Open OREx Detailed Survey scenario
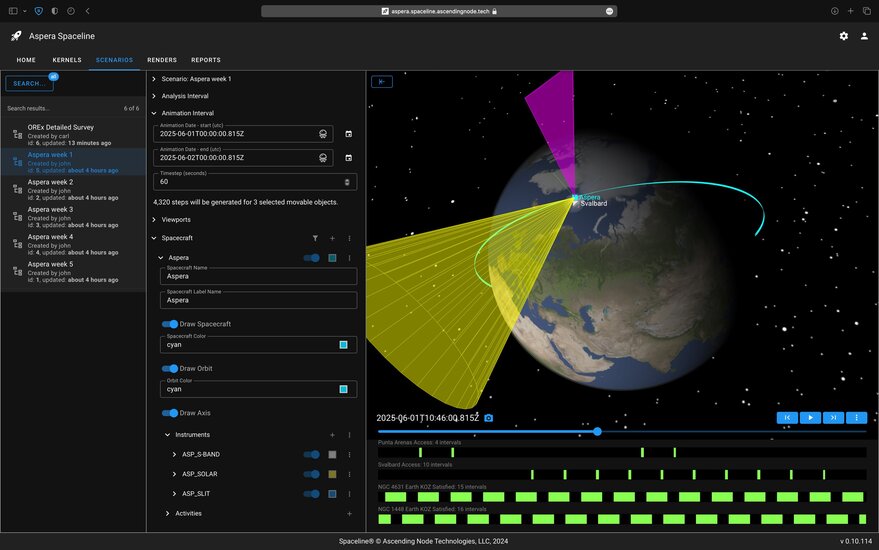The height and width of the screenshot is (550, 879). [73, 135]
